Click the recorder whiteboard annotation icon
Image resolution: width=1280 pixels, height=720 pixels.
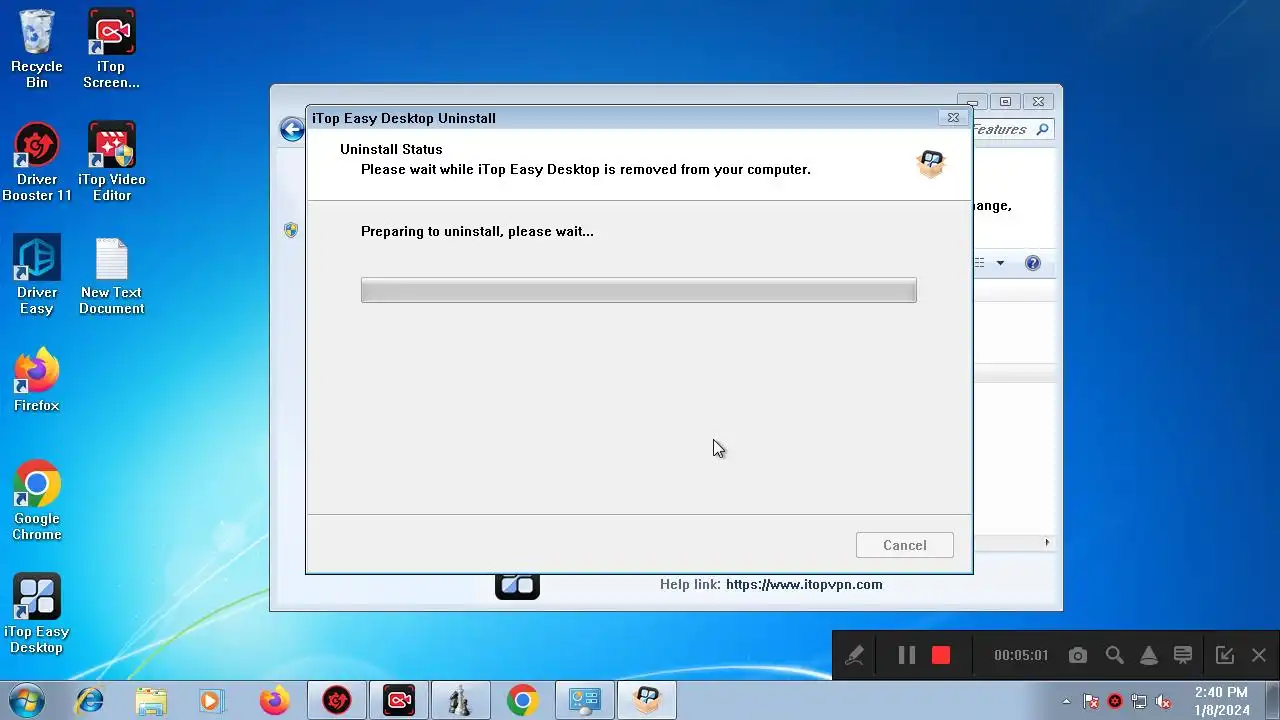[x=1183, y=655]
